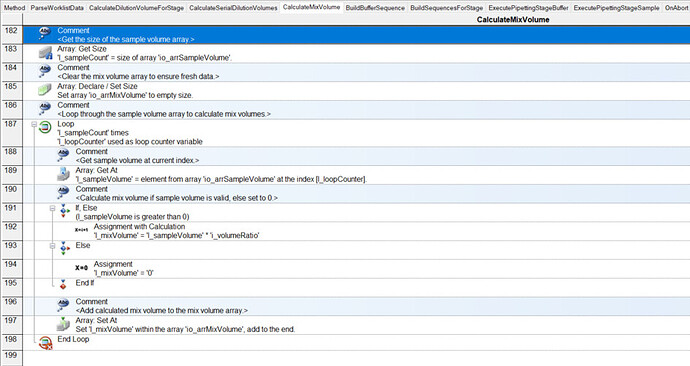Click the Else icon on line 193

pyautogui.click(x=65, y=249)
